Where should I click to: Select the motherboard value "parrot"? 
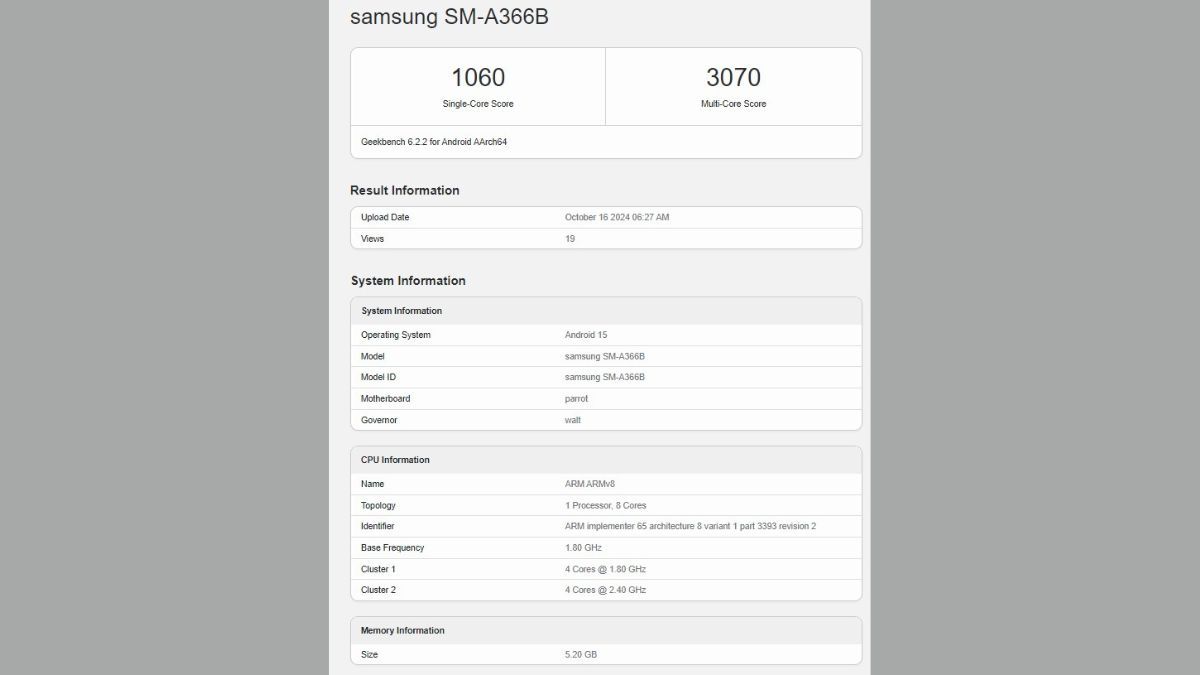click(x=576, y=399)
